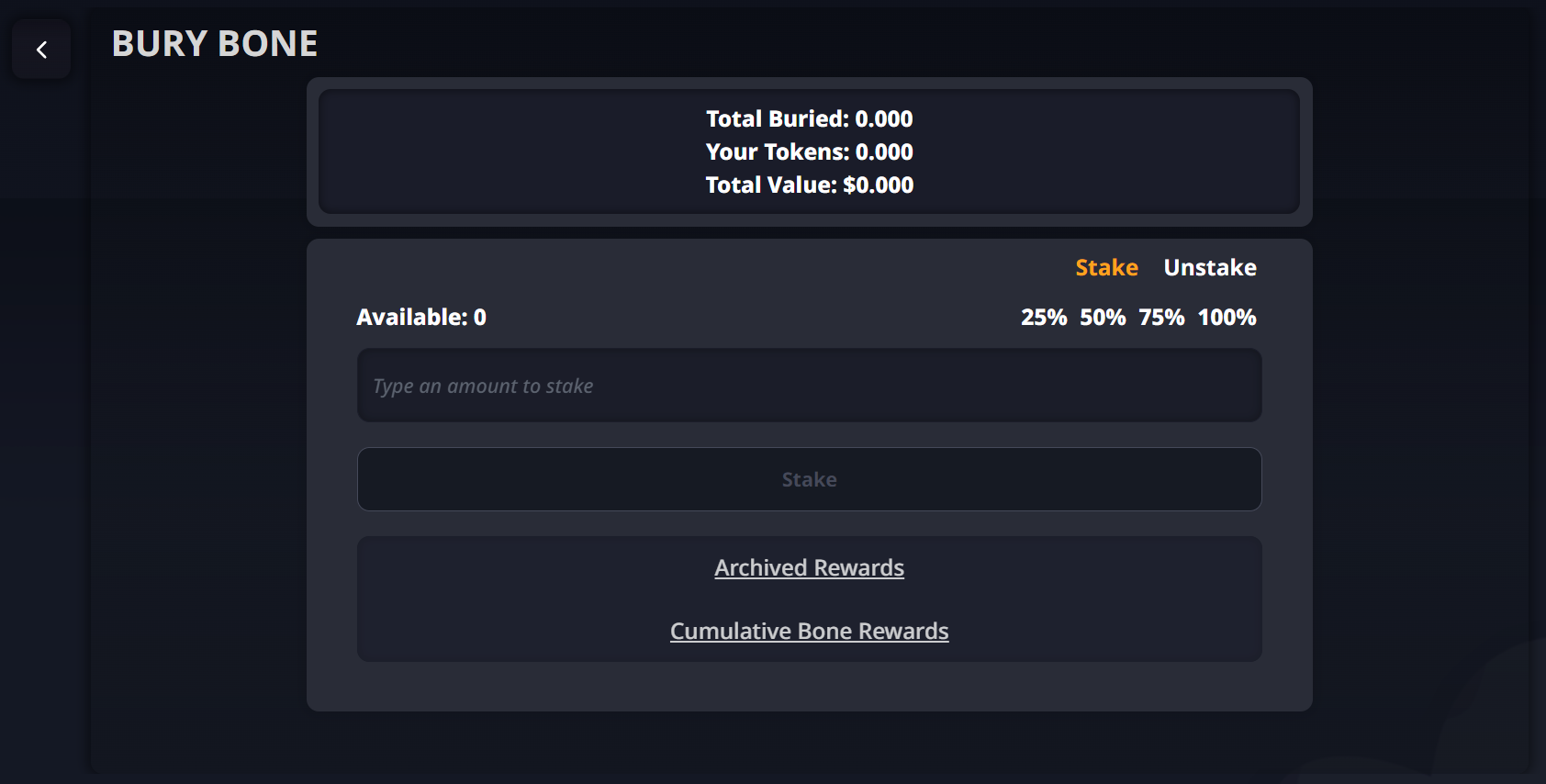This screenshot has width=1546, height=784.
Task: Click the Available: 0 balance label
Action: (x=421, y=318)
